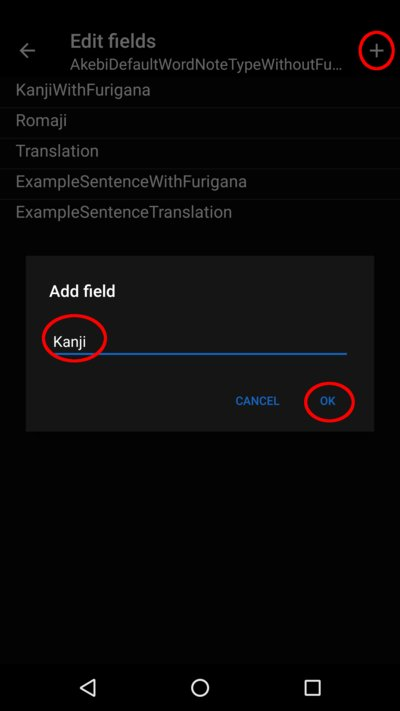This screenshot has height=711, width=400.
Task: Select the KanjiWithFurigana field
Action: 200,90
